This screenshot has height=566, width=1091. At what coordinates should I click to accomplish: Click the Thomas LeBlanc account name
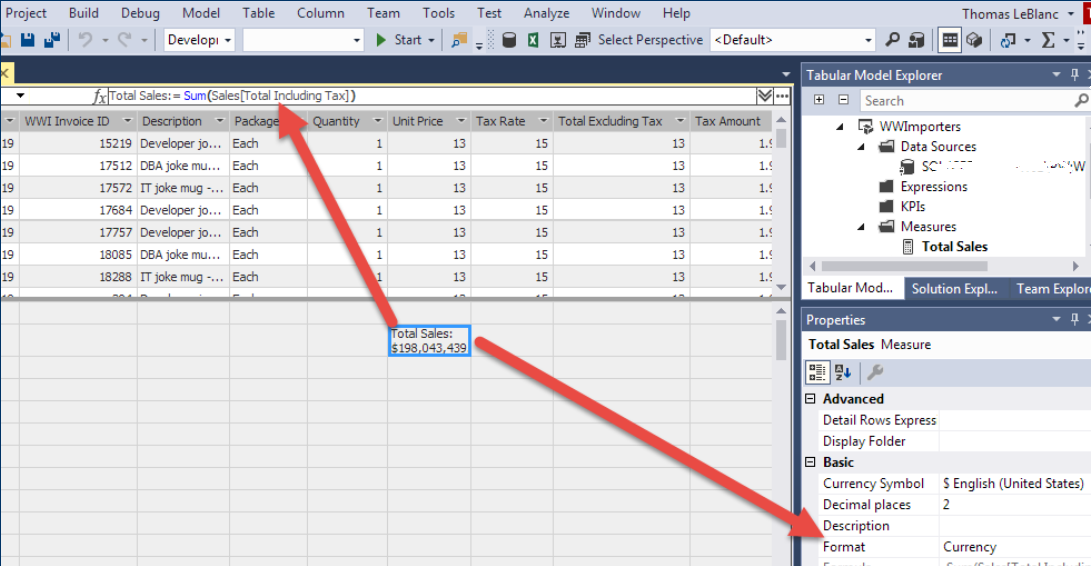(1011, 14)
